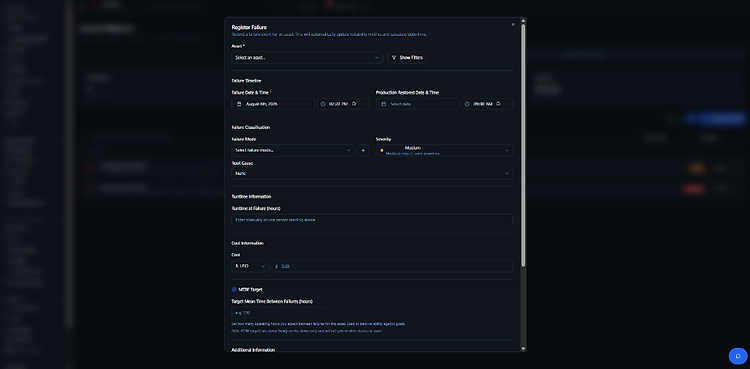Click the reset icon beside 02:20 PM

coord(354,103)
